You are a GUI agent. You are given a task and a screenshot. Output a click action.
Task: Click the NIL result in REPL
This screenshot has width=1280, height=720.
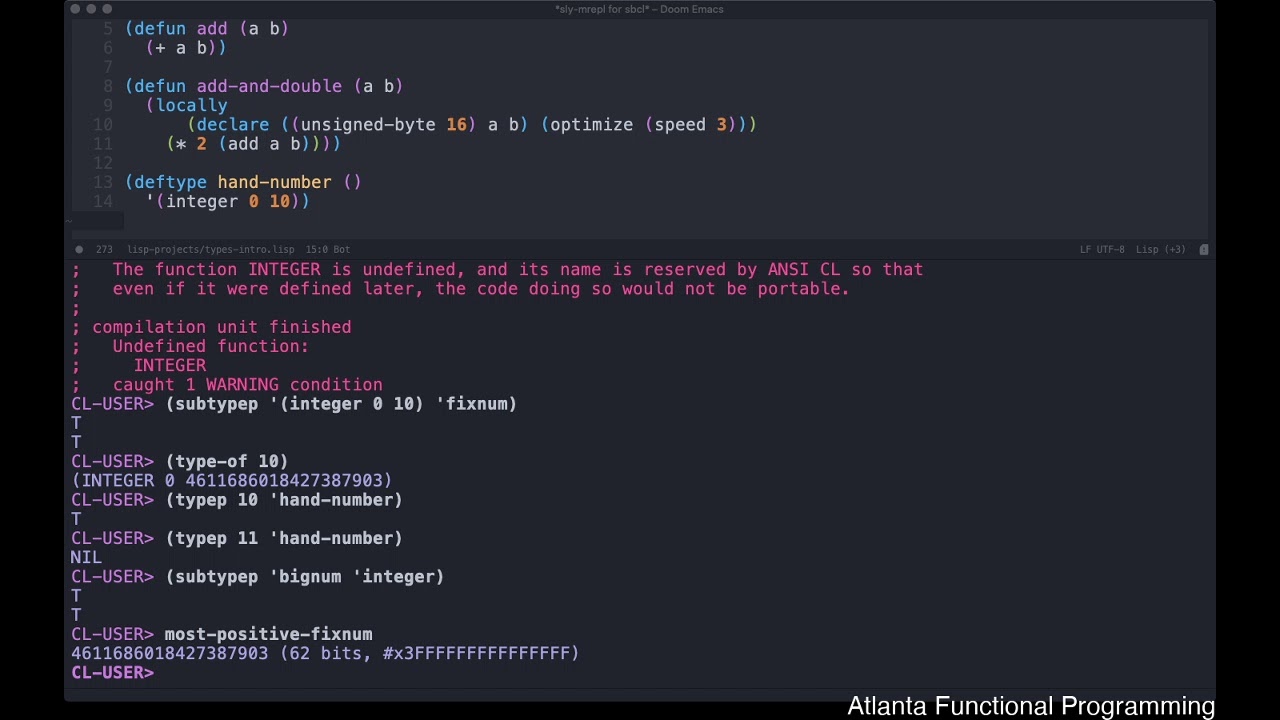tap(86, 557)
